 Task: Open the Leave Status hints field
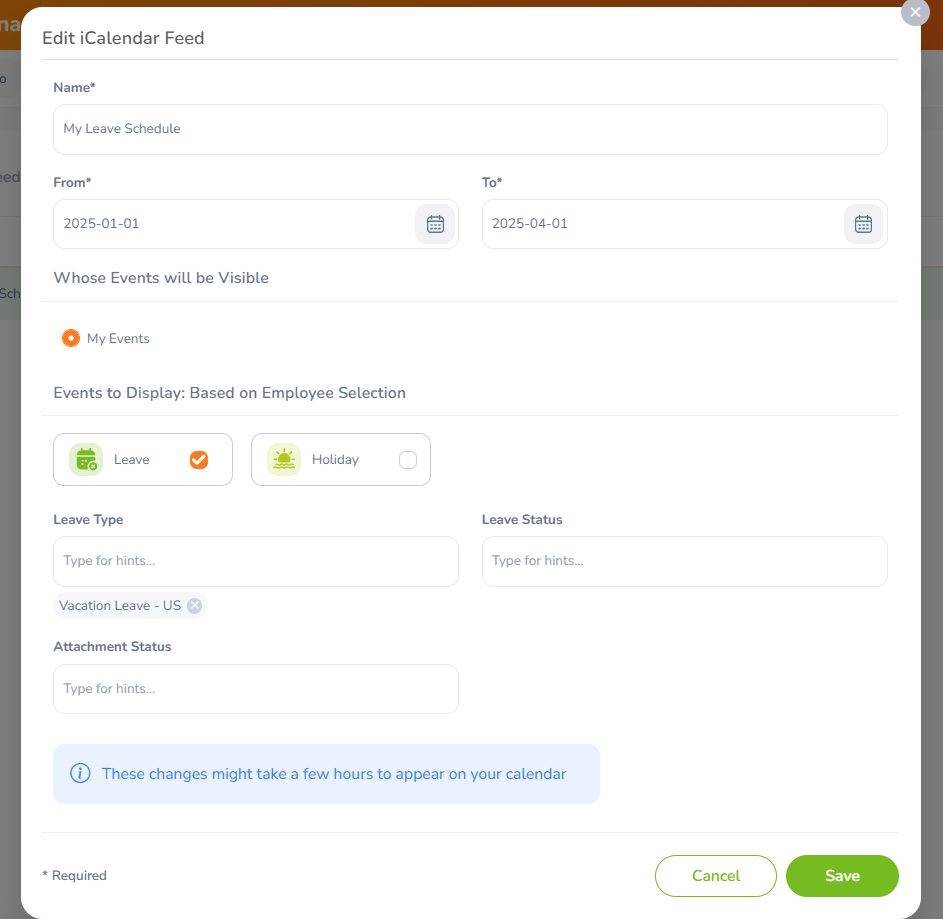point(684,561)
